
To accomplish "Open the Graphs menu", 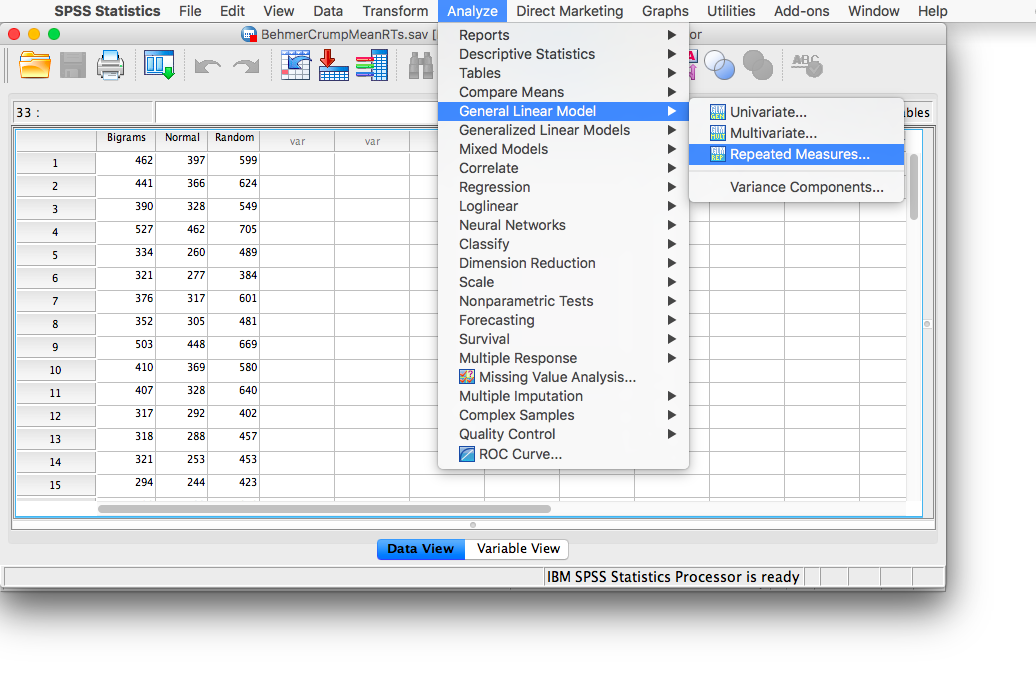I will point(665,11).
